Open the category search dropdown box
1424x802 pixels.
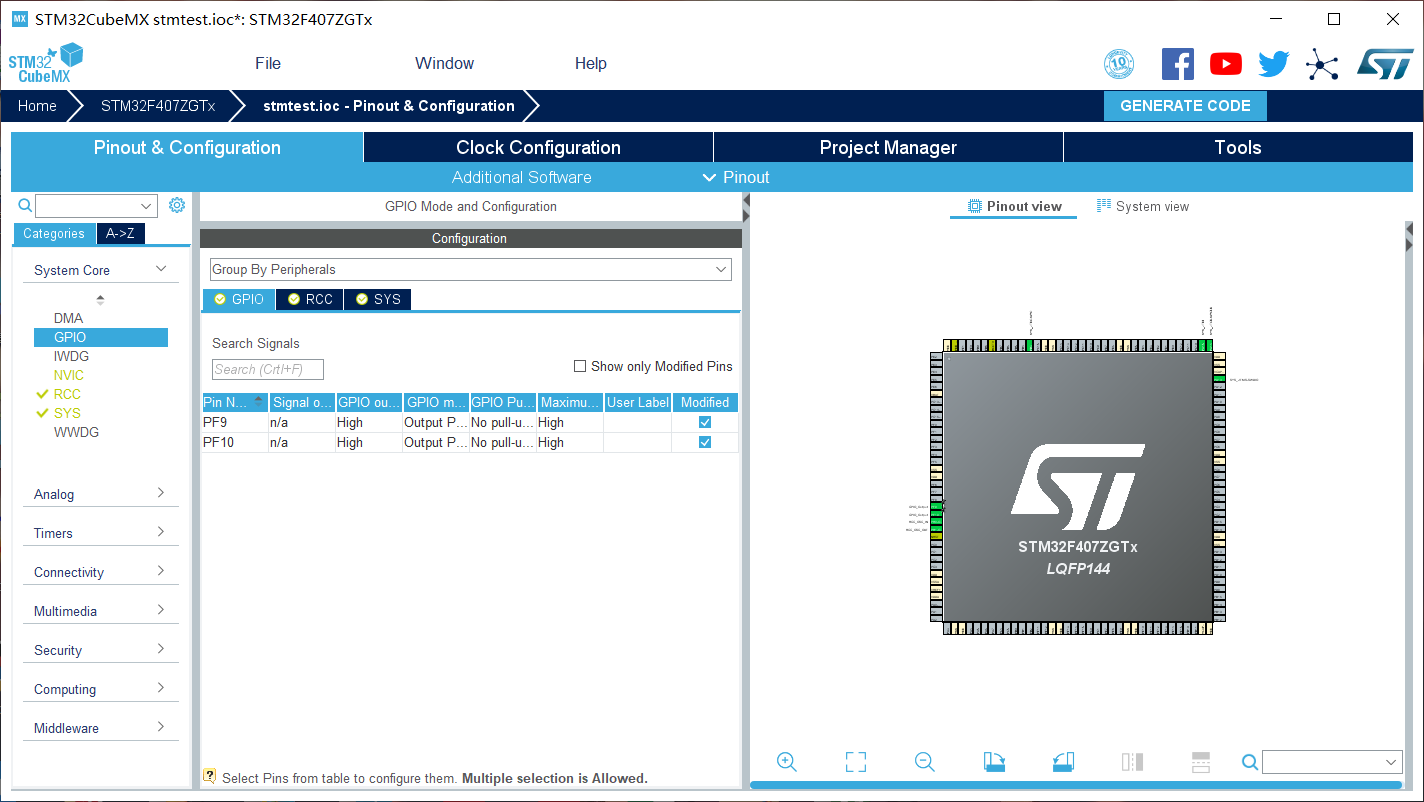[96, 206]
